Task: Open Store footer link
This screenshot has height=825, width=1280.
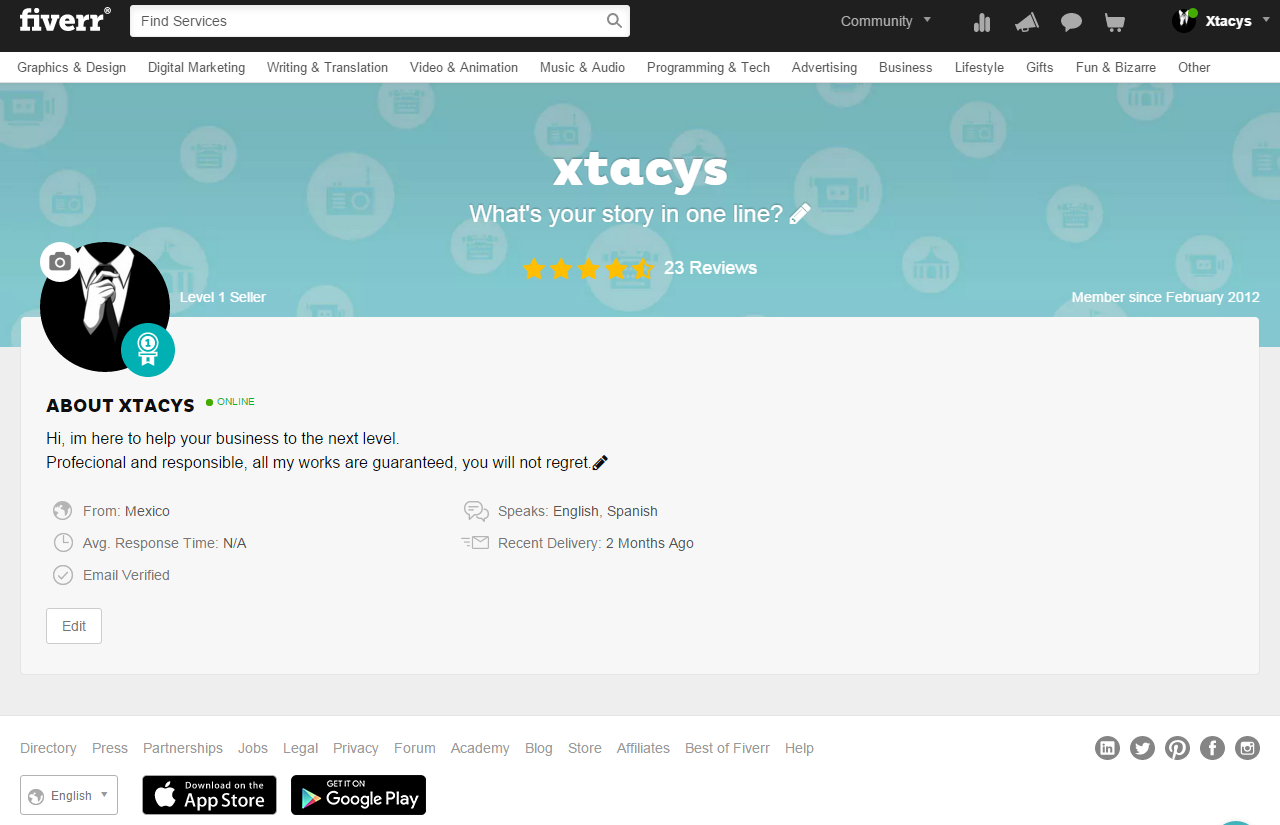Action: pyautogui.click(x=585, y=748)
